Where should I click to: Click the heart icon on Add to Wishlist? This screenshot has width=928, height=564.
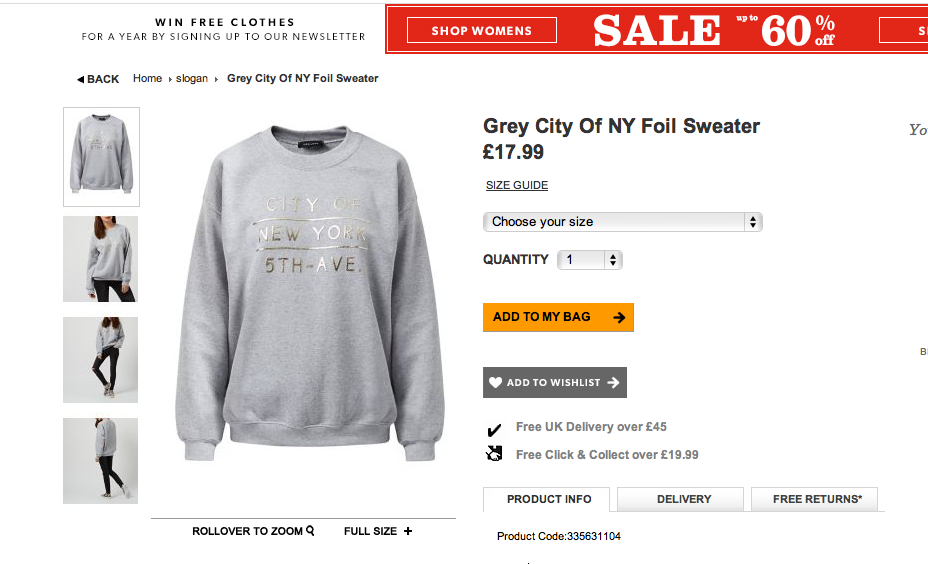point(495,382)
